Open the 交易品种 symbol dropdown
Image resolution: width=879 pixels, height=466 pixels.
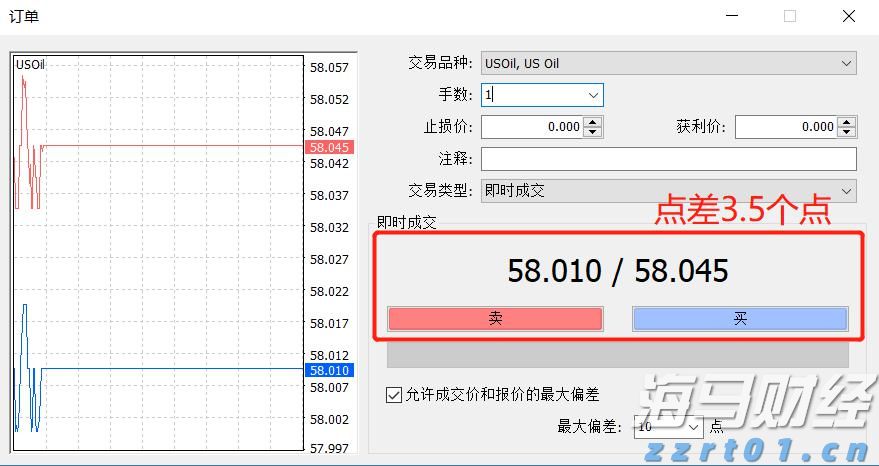click(x=668, y=63)
